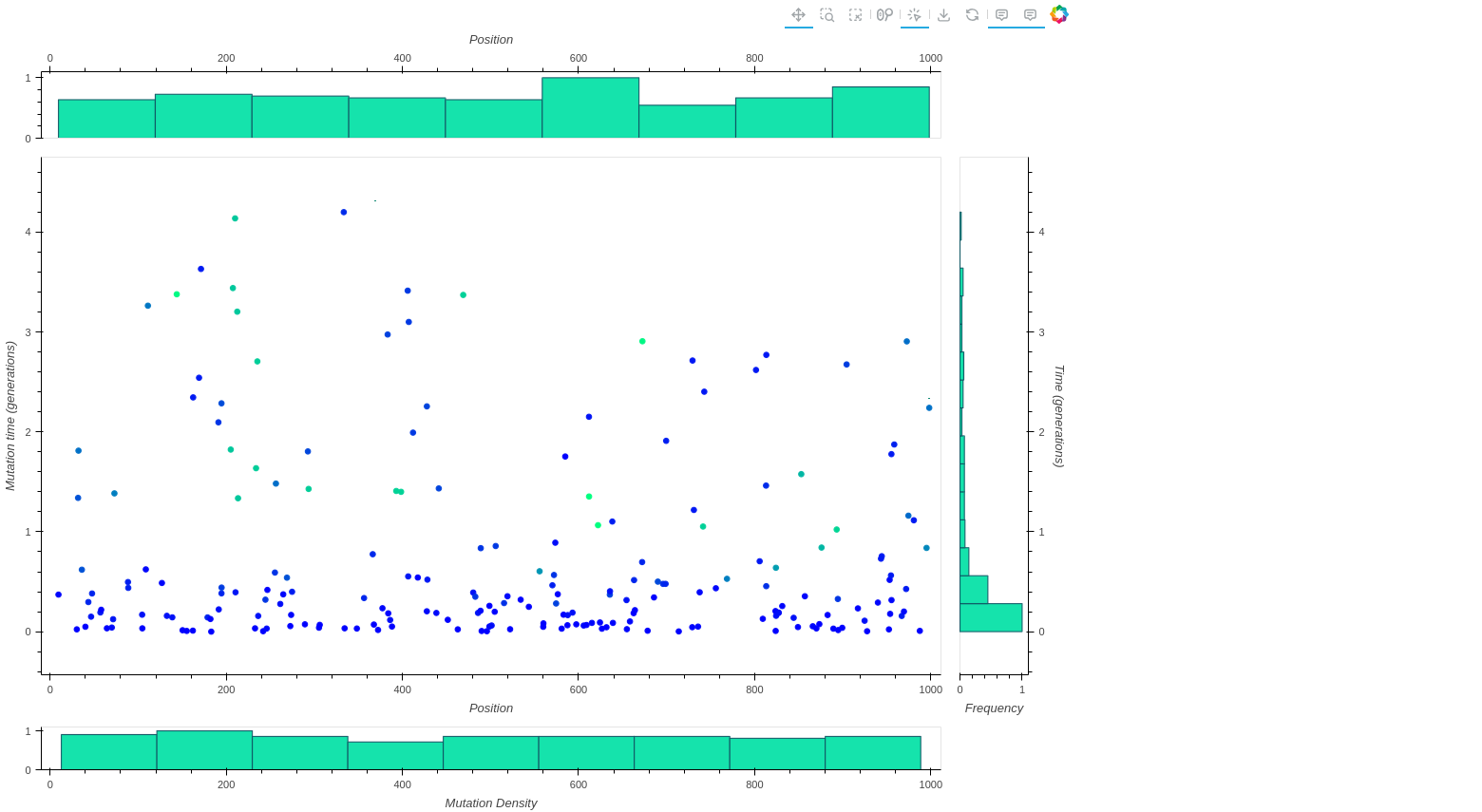Select the highest blue scatter point above 4
The image size is (1482, 812).
(x=344, y=212)
